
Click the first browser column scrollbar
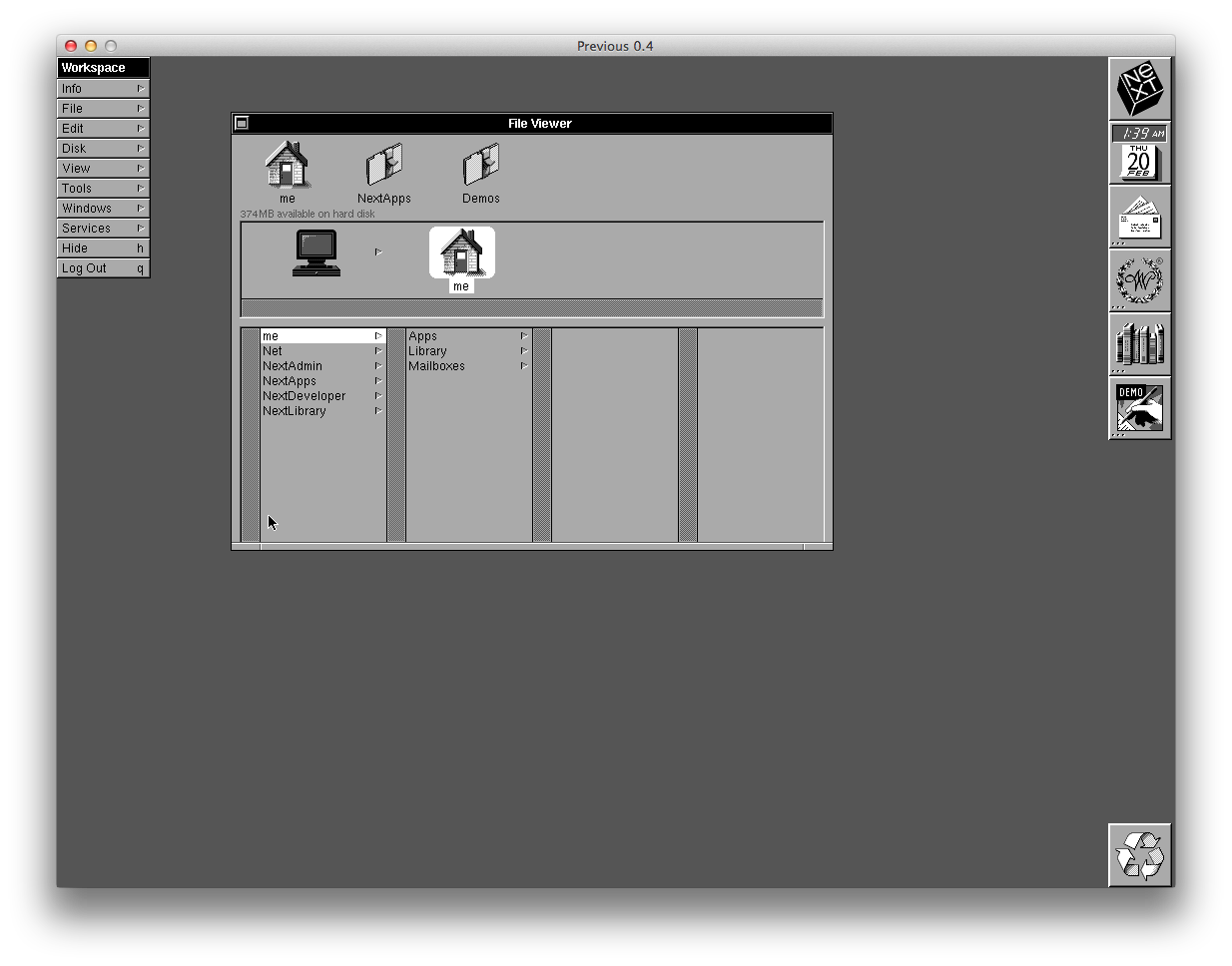click(x=251, y=435)
